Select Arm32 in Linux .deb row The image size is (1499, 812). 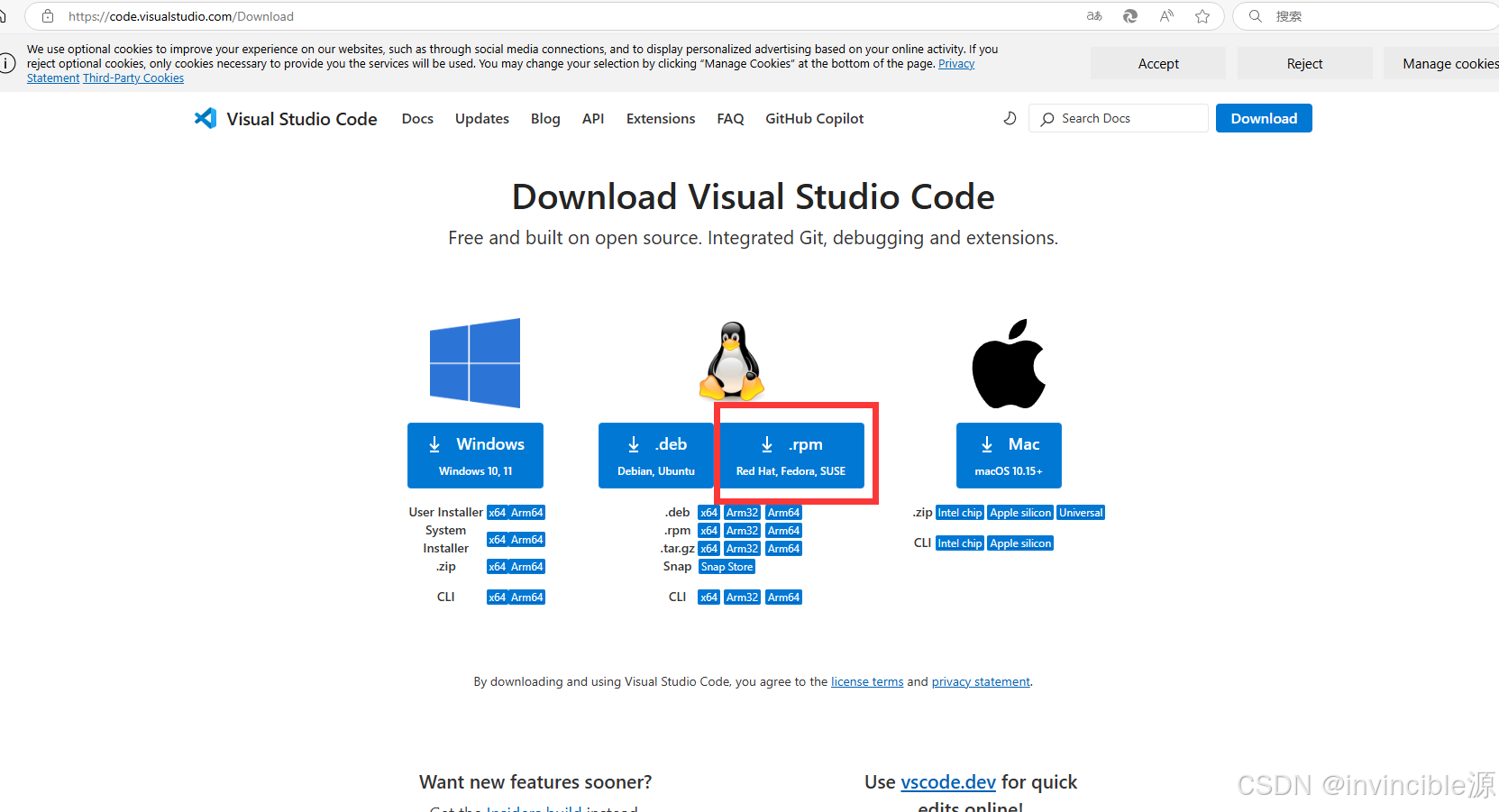[743, 513]
